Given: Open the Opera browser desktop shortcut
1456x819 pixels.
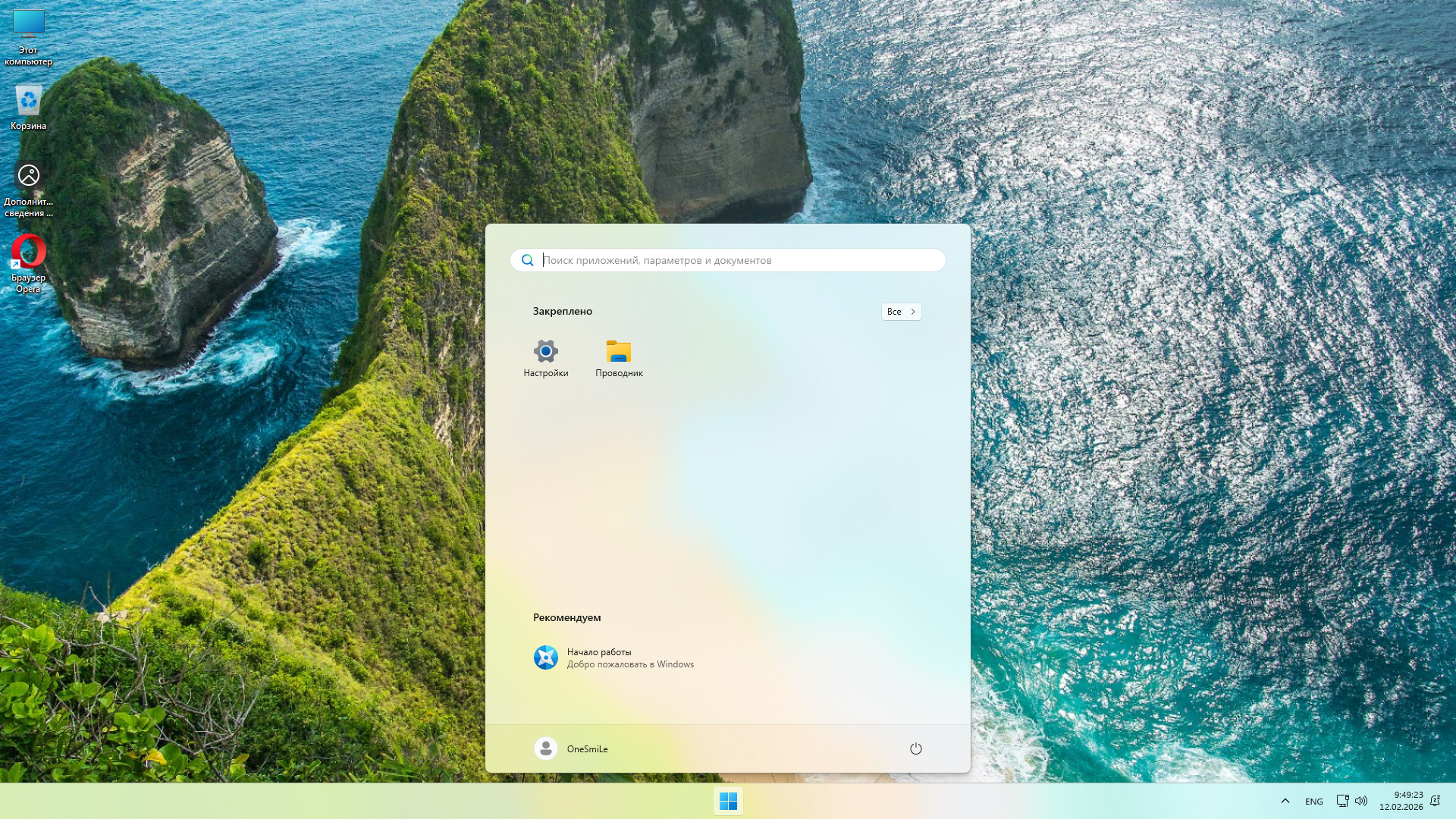Looking at the screenshot, I should 28,250.
